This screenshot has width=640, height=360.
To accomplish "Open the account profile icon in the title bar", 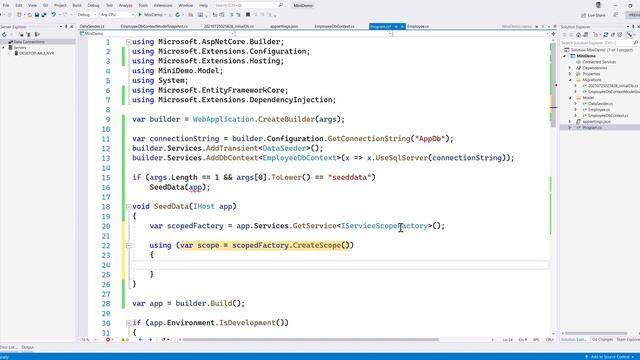I will tap(598, 5).
